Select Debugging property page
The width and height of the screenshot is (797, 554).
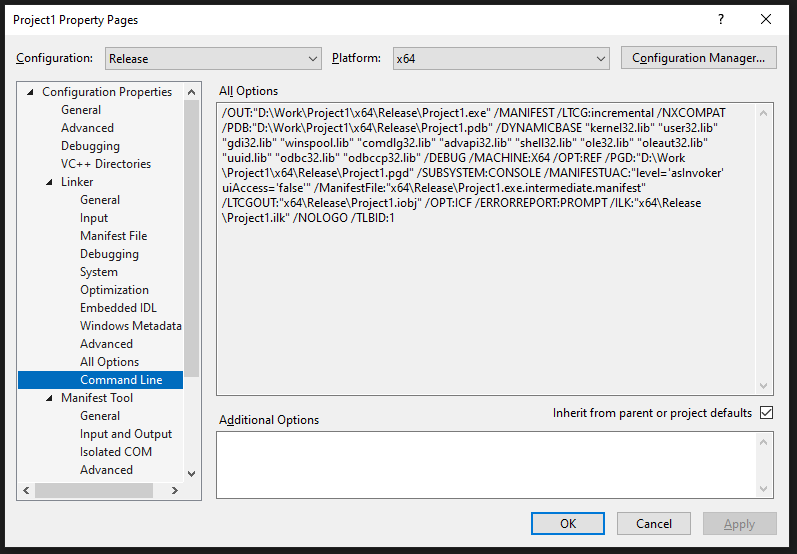[90, 146]
